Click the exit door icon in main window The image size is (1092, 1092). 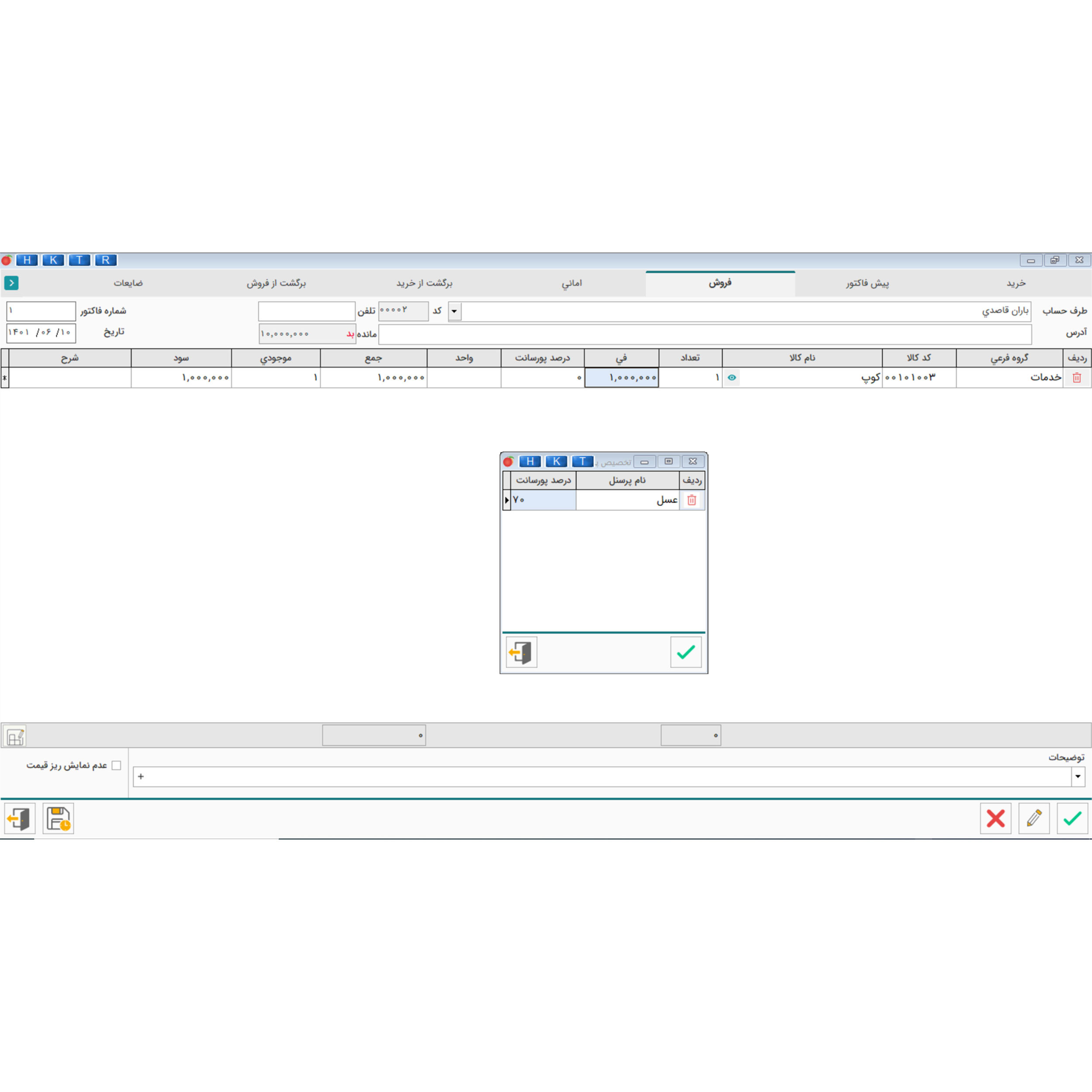(20, 819)
